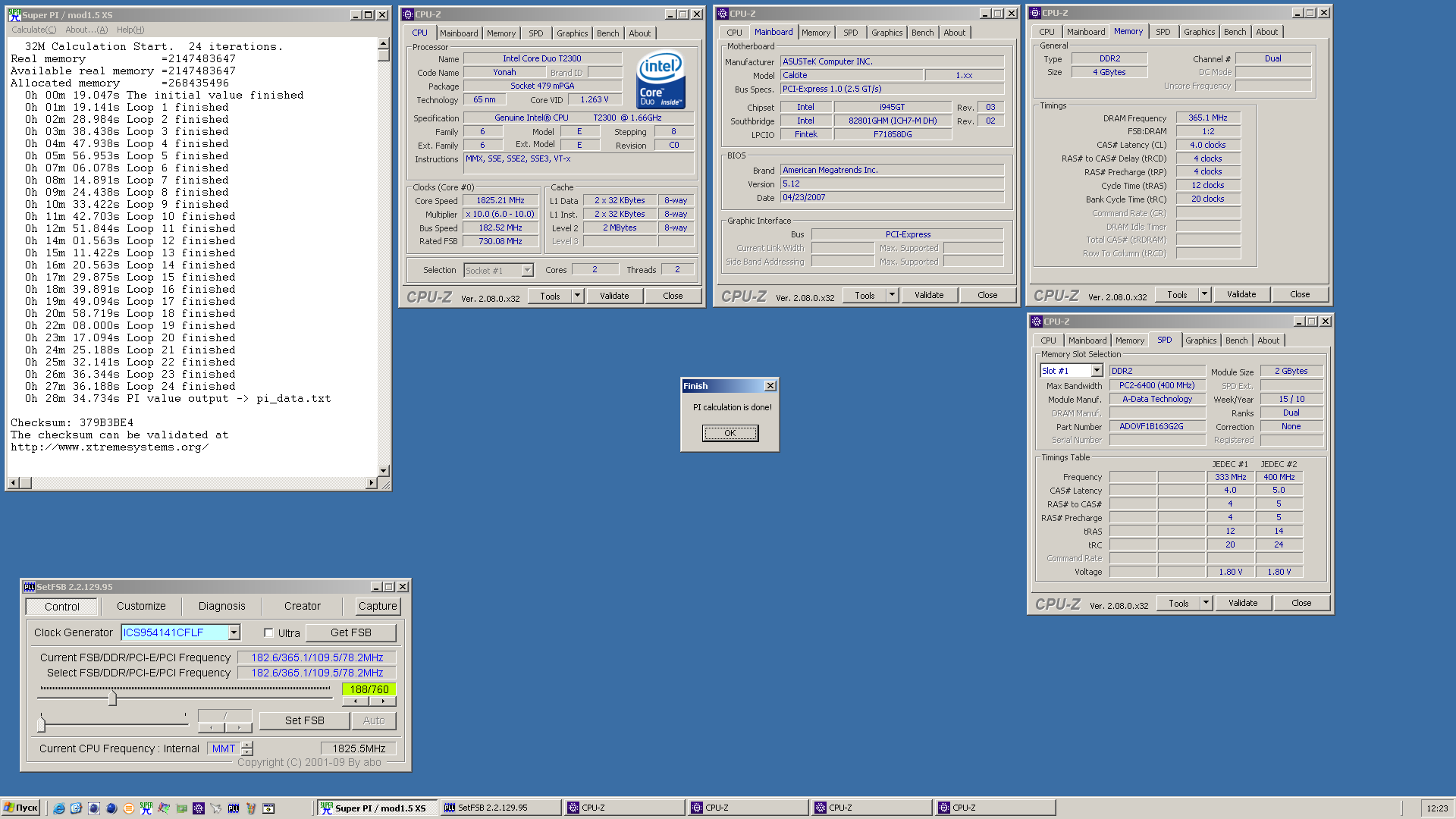The image size is (1456, 819).
Task: Click the green card icon in quick launch
Action: [x=181, y=808]
